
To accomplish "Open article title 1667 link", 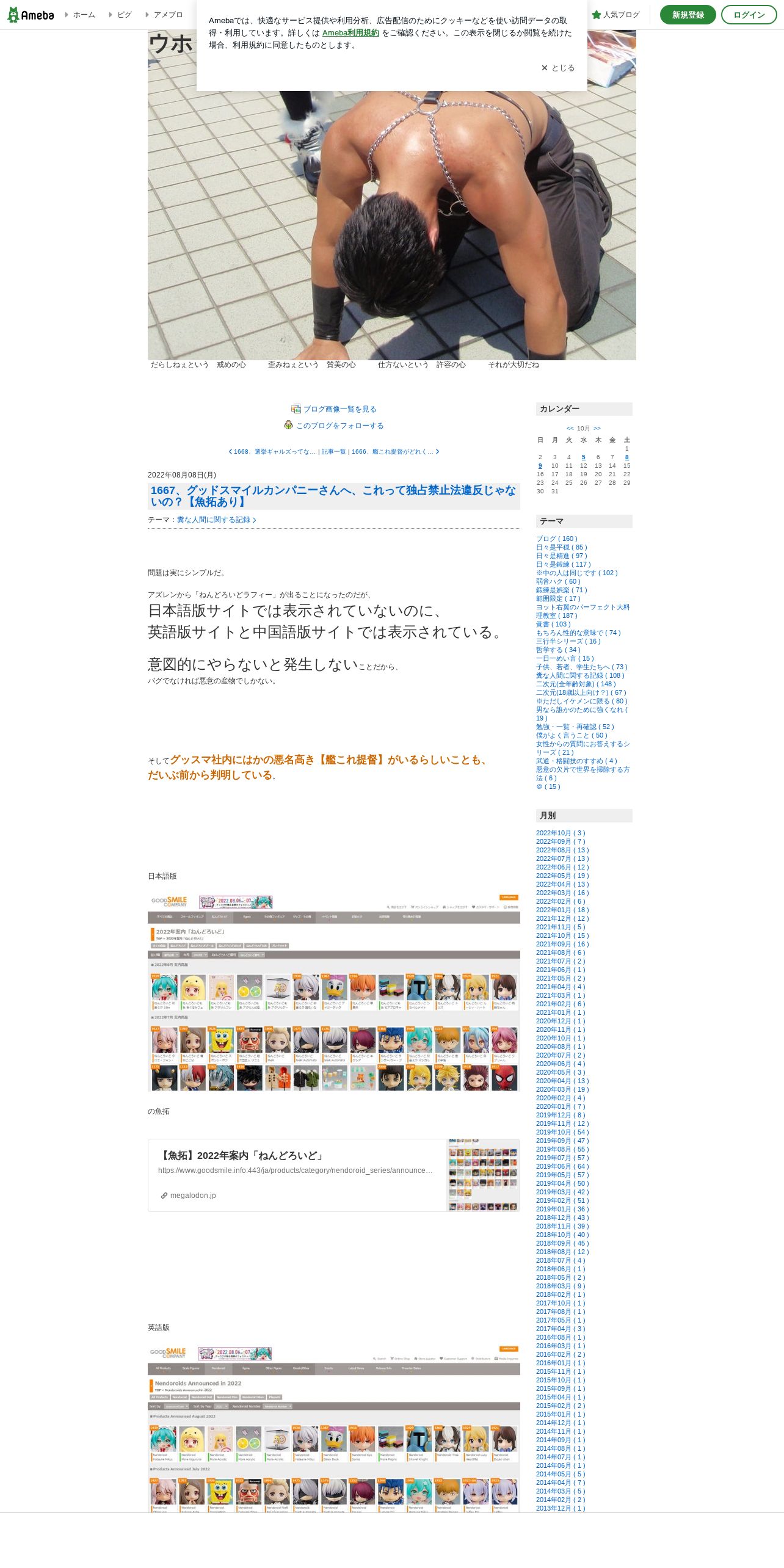I will point(333,496).
